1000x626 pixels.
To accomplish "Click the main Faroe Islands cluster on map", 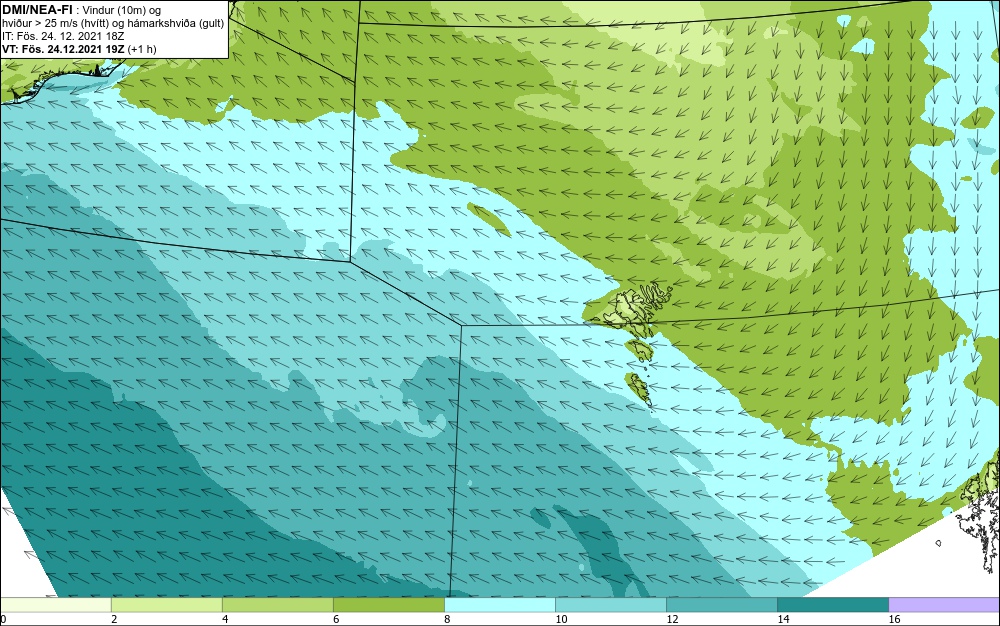I will coord(635,309).
